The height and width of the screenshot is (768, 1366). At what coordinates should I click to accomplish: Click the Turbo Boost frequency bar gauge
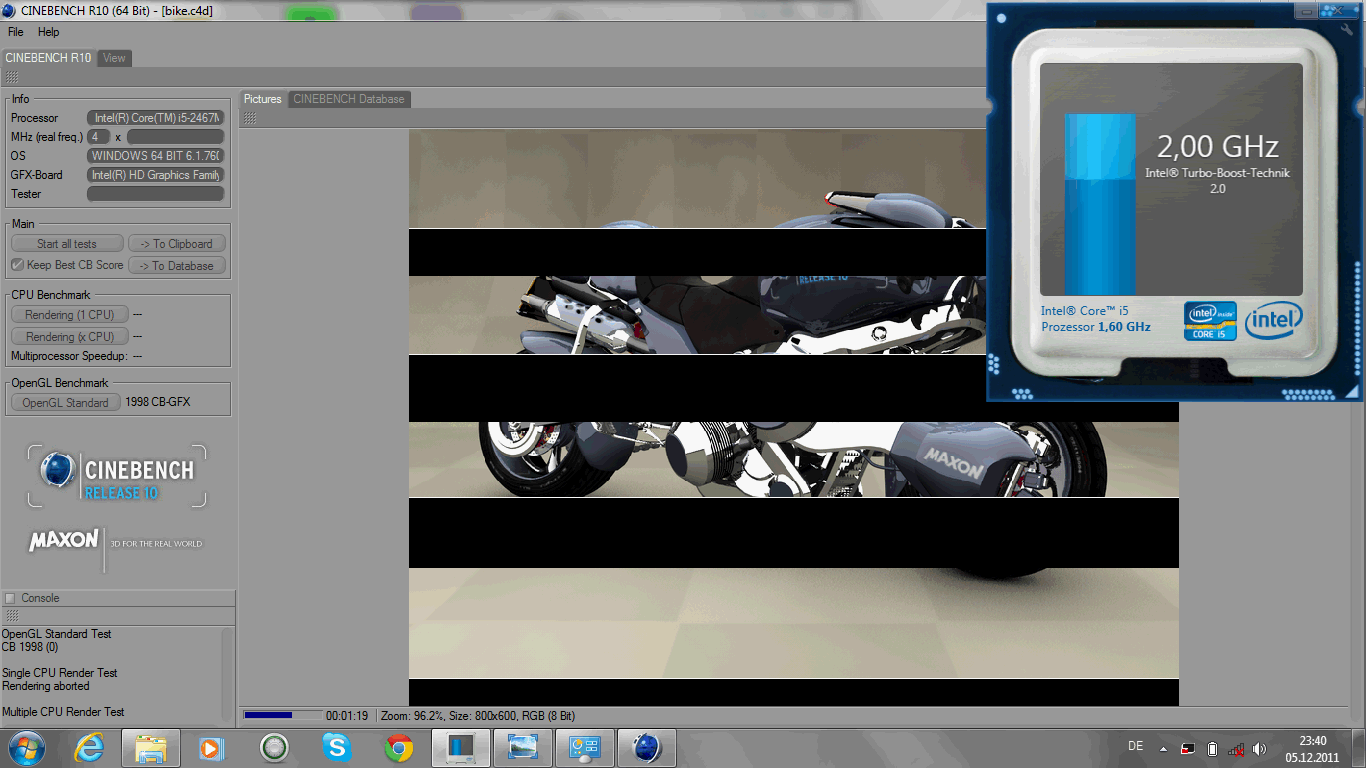[x=1100, y=204]
